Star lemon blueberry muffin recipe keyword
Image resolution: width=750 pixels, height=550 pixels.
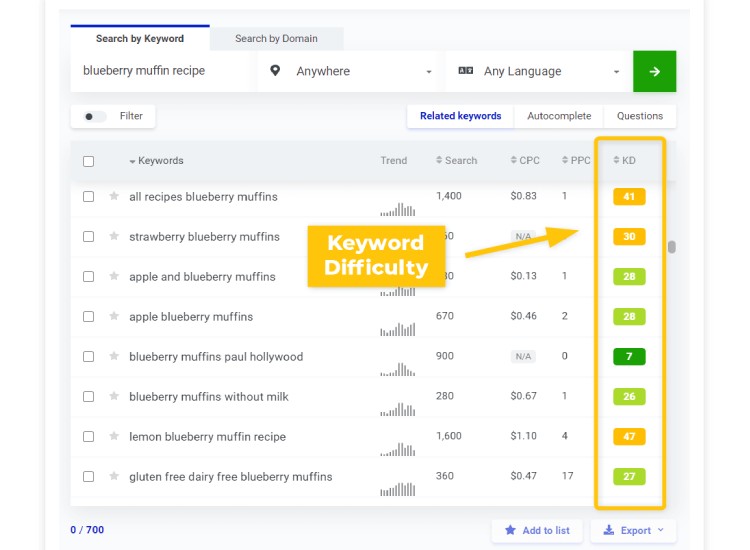(114, 436)
